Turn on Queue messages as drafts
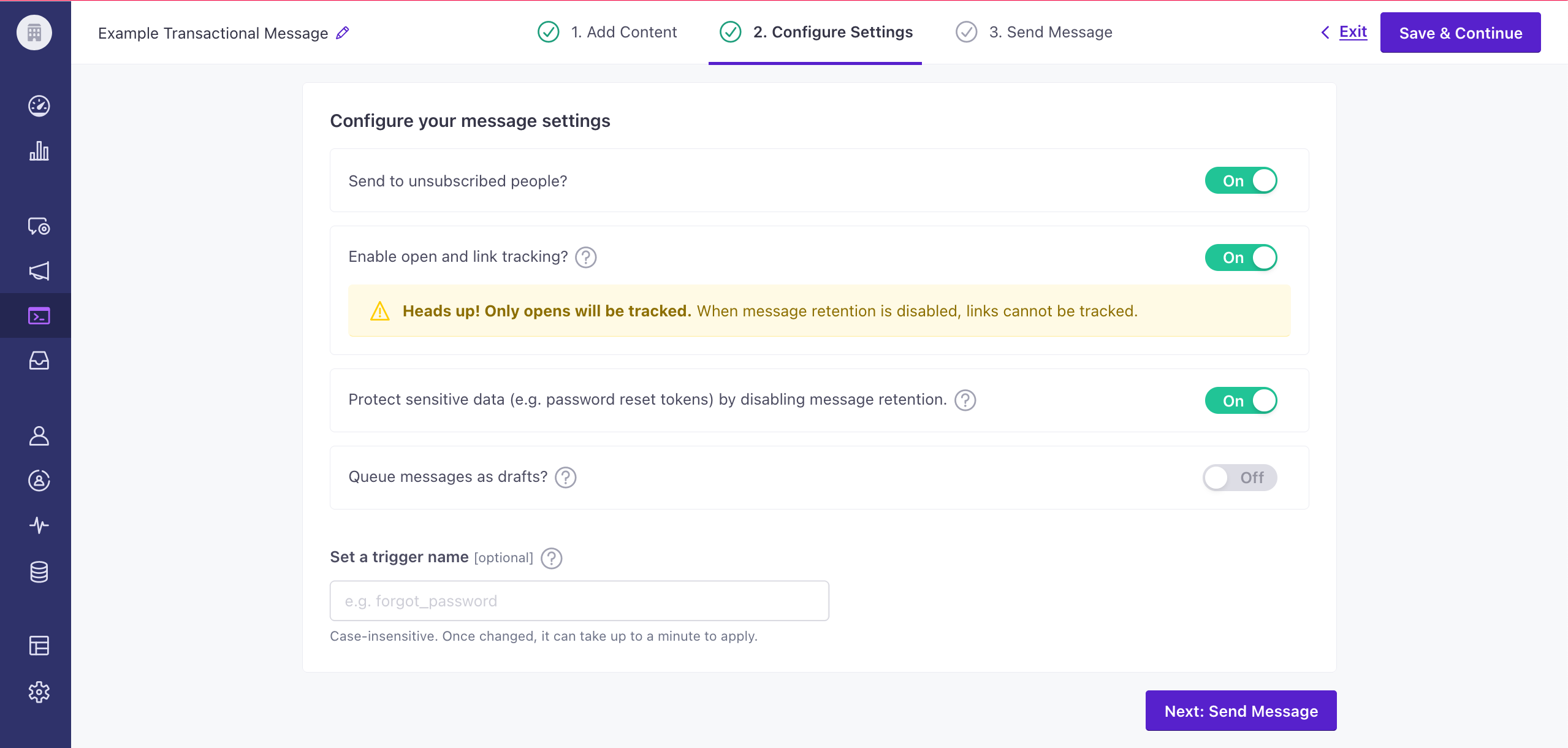 (1239, 478)
